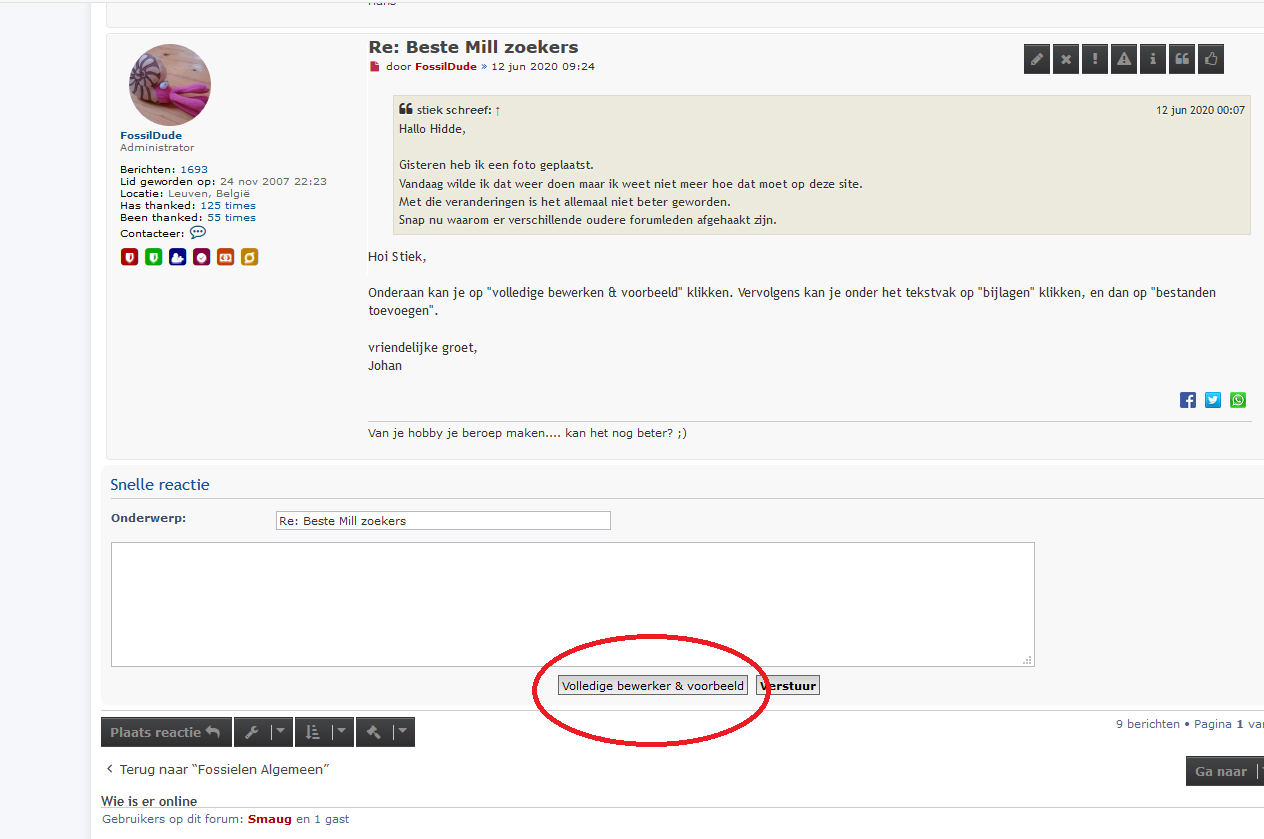This screenshot has height=839, width=1264.
Task: Open post information with the i icon
Action: pos(1153,60)
